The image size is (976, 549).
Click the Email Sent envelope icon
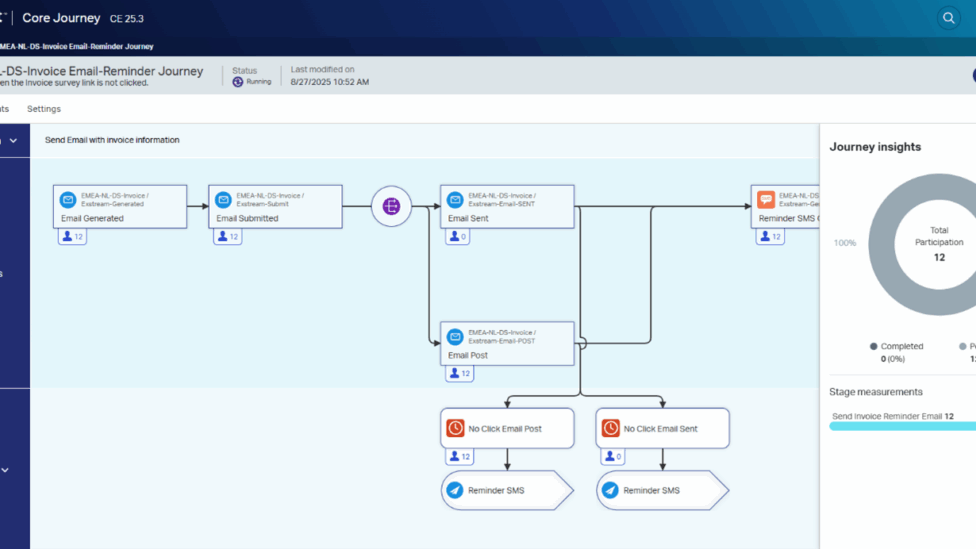(x=455, y=200)
